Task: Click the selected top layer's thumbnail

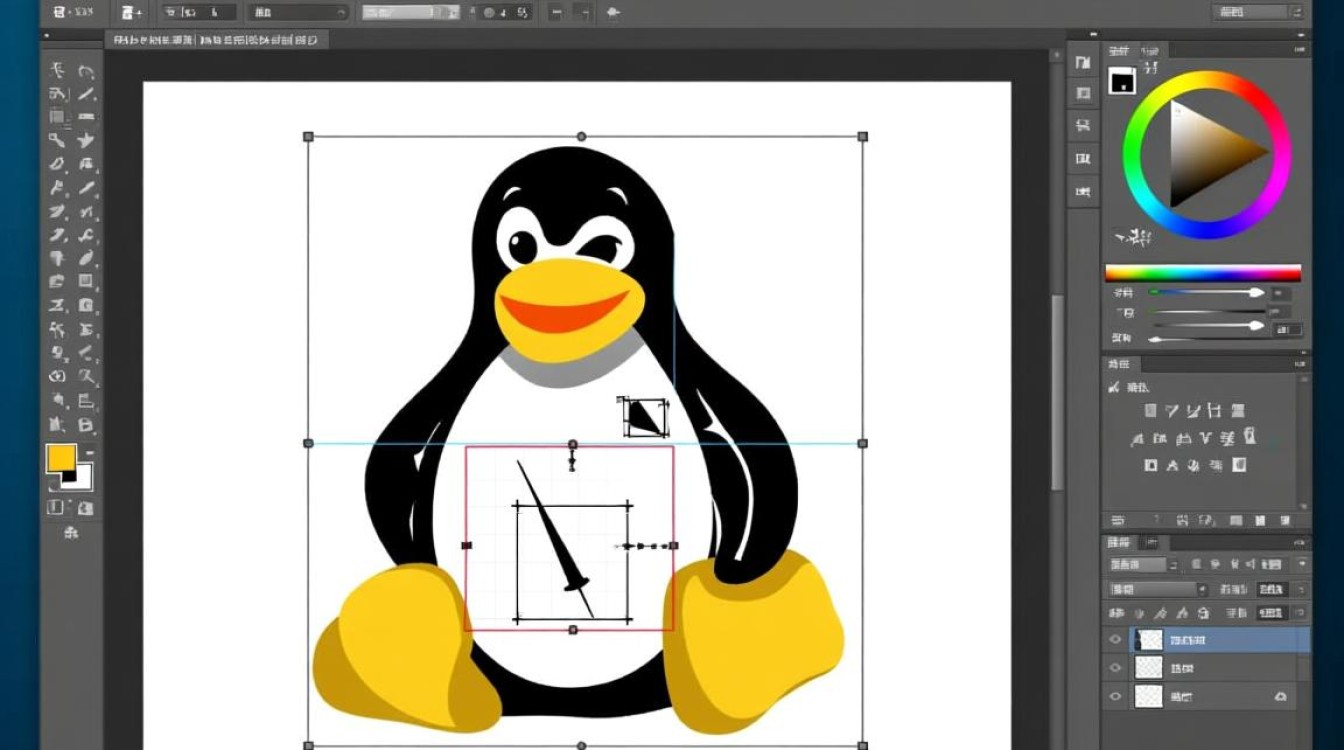Action: point(1148,639)
